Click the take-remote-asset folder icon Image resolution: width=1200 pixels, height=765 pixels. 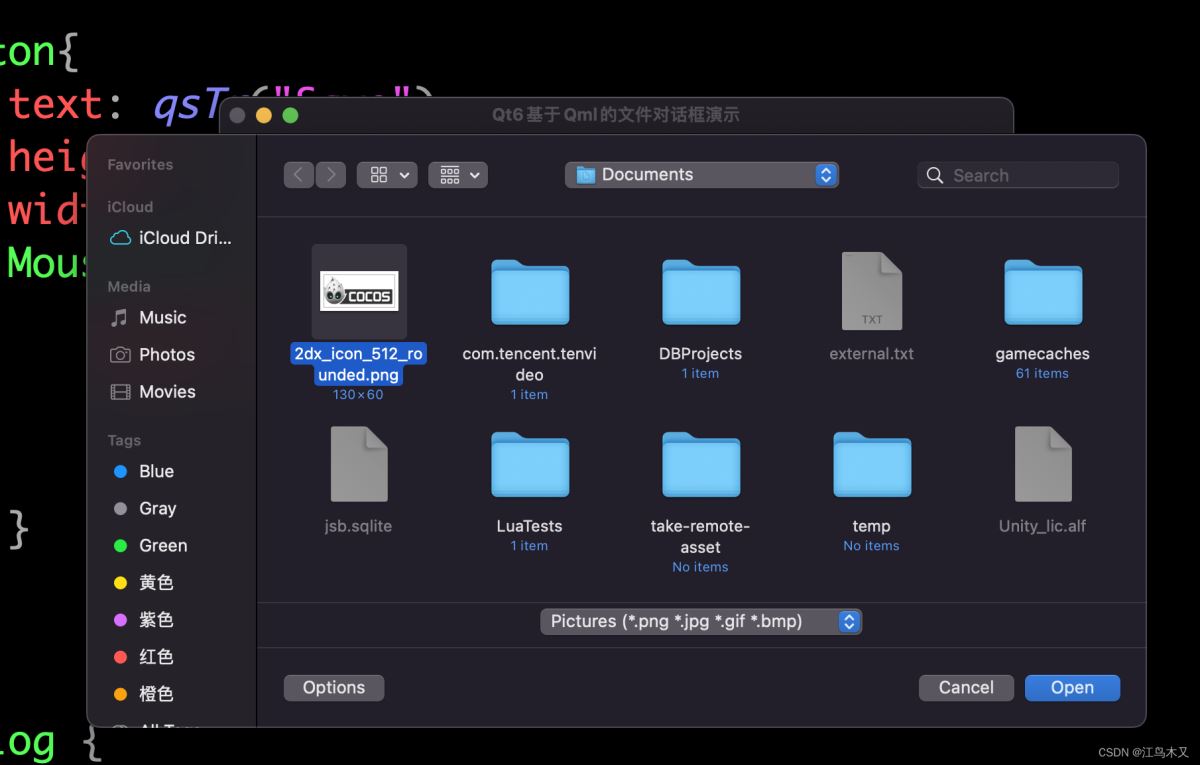[x=700, y=464]
